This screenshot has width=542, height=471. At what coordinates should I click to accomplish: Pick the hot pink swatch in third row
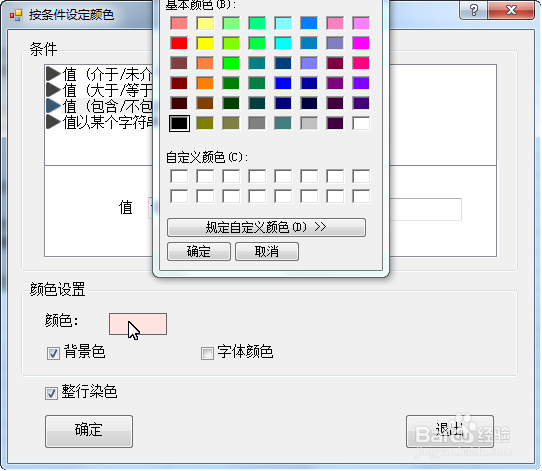(361, 63)
